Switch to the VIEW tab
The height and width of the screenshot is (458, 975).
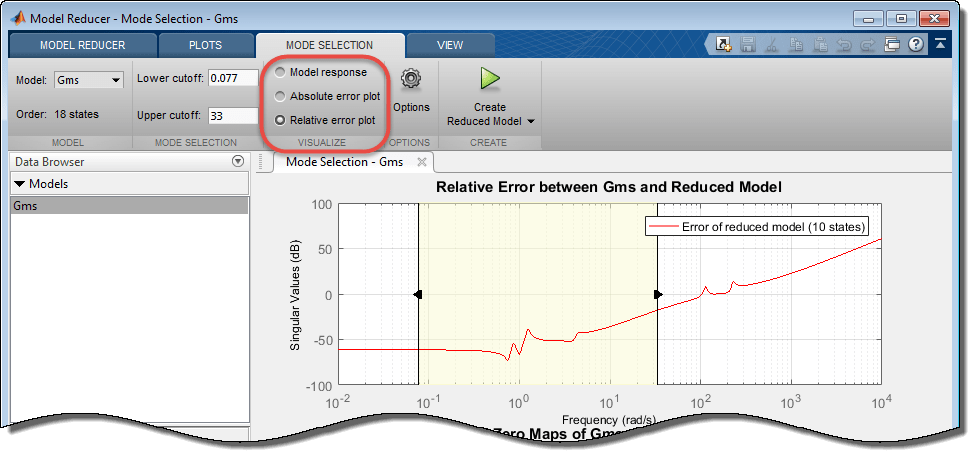[x=450, y=45]
